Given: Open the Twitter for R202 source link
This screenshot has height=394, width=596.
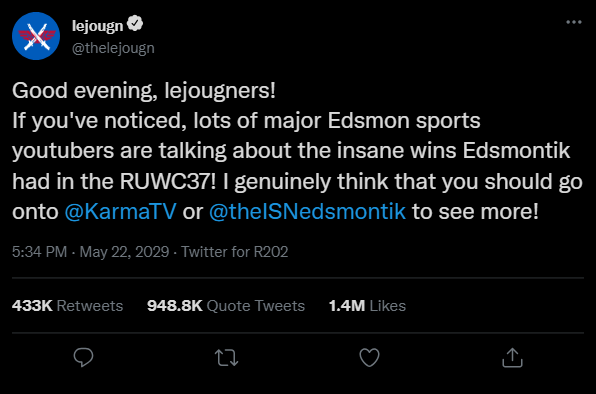Looking at the screenshot, I should [x=235, y=252].
